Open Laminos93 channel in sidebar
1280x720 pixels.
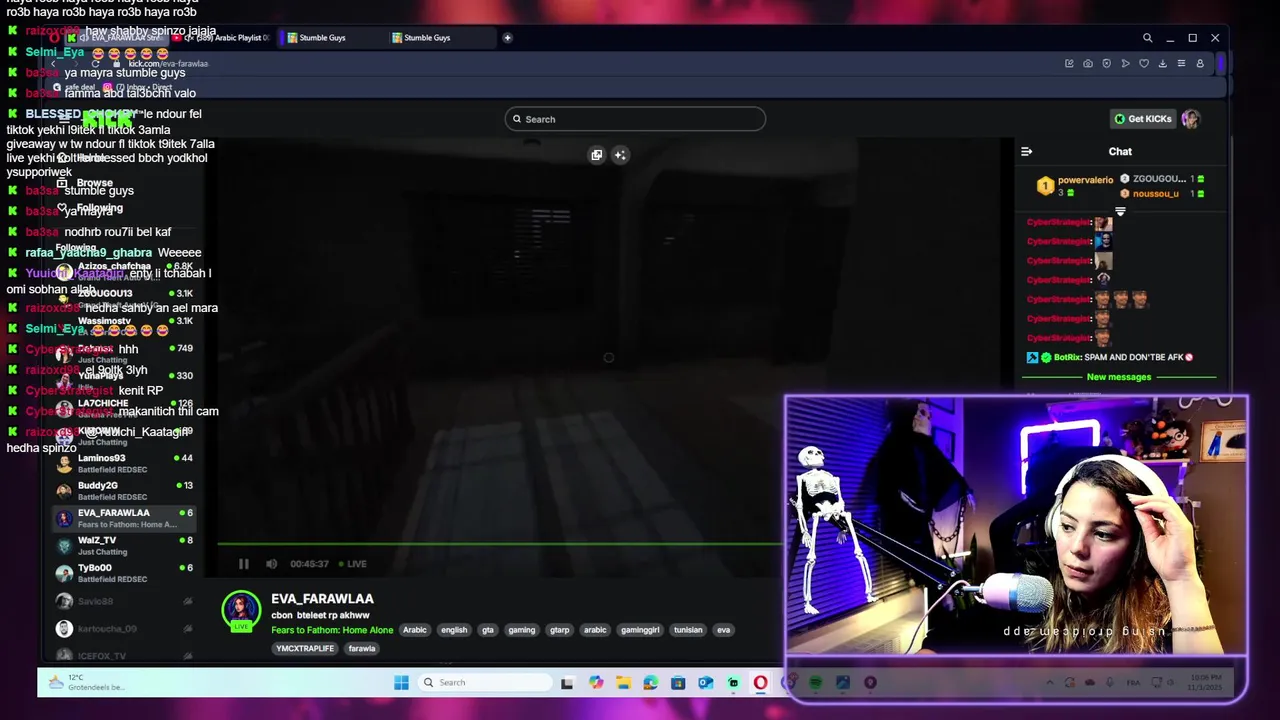(x=124, y=463)
